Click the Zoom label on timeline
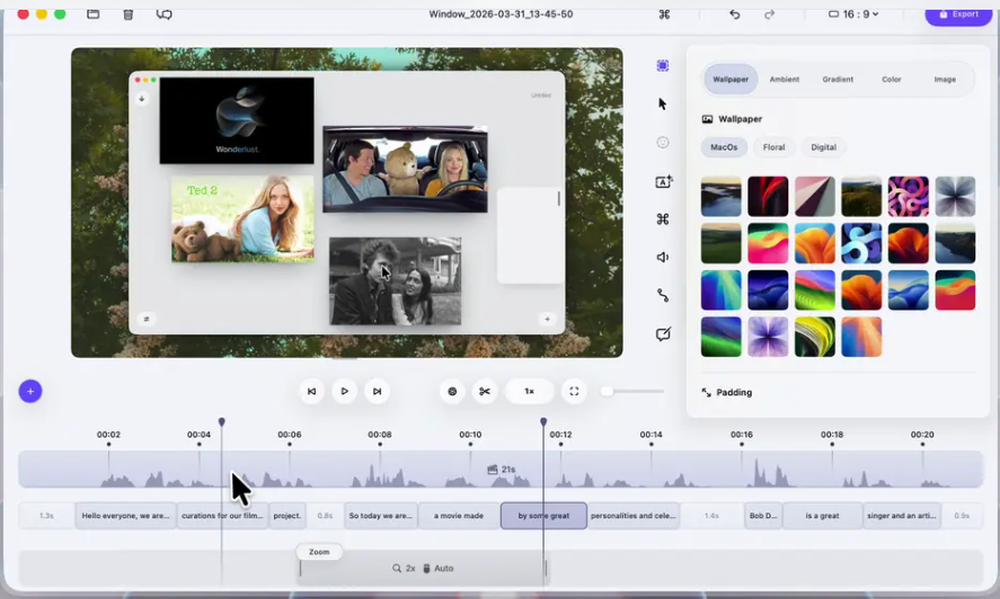 (x=320, y=552)
